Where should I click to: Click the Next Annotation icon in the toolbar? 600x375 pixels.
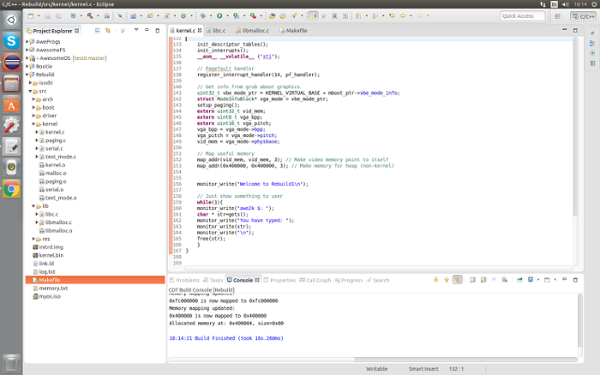pos(359,16)
